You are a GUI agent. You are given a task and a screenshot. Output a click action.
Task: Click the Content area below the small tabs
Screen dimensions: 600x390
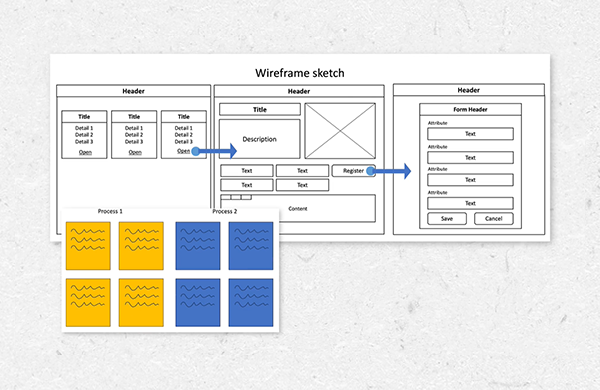tap(298, 209)
